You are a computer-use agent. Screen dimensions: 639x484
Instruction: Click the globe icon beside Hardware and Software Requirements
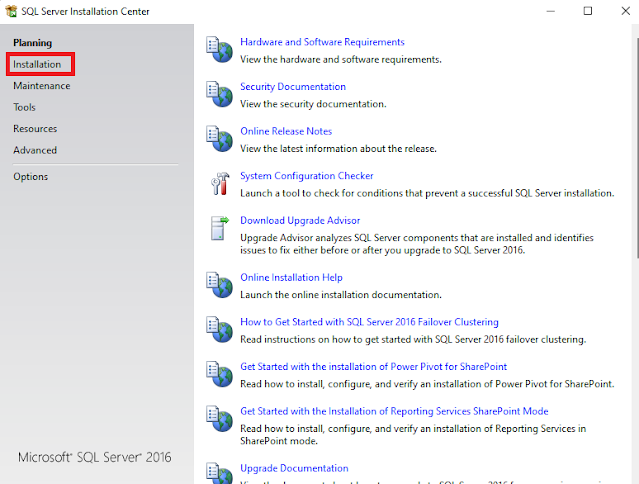tap(219, 50)
